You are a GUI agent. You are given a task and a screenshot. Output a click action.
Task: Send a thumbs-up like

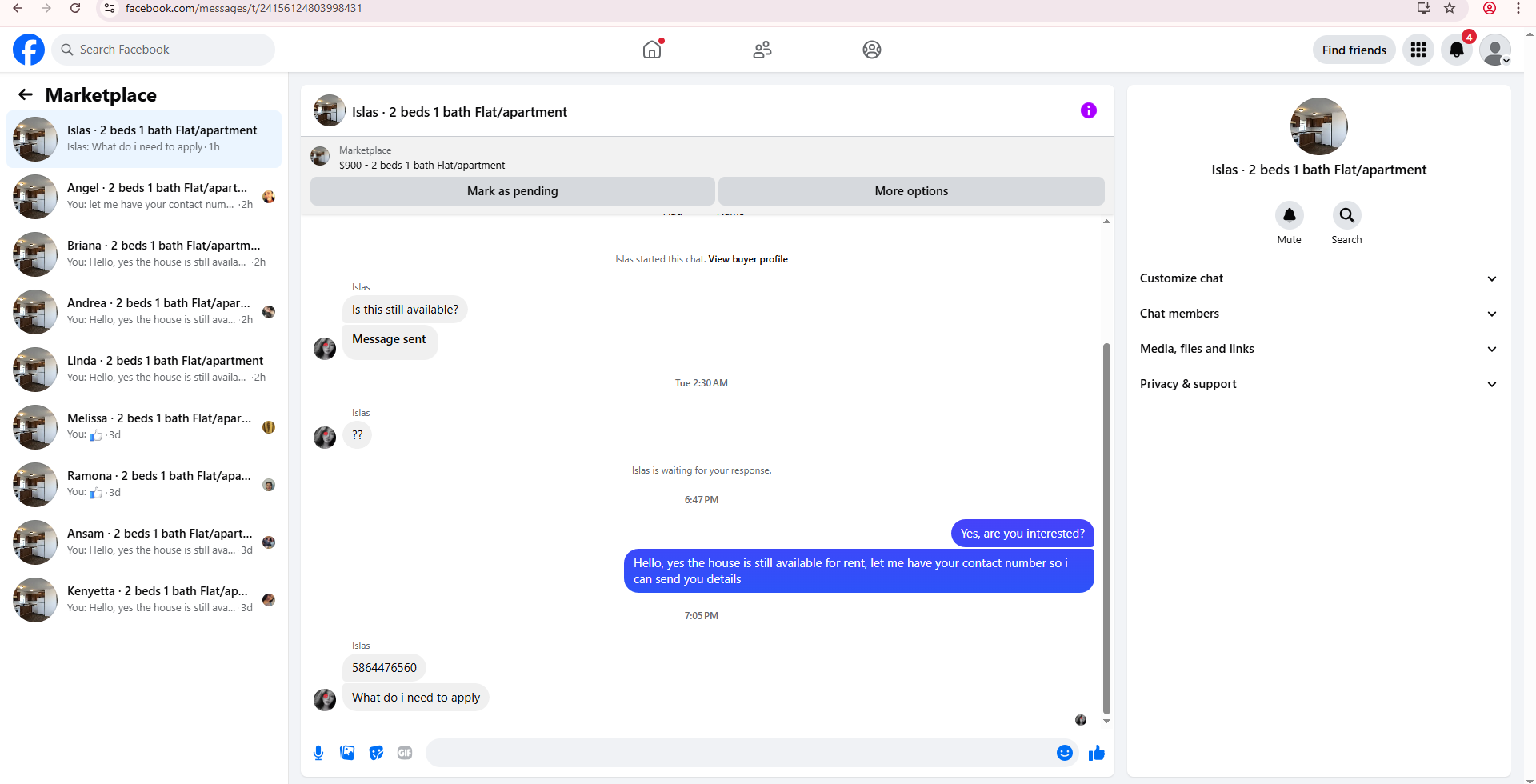1097,753
